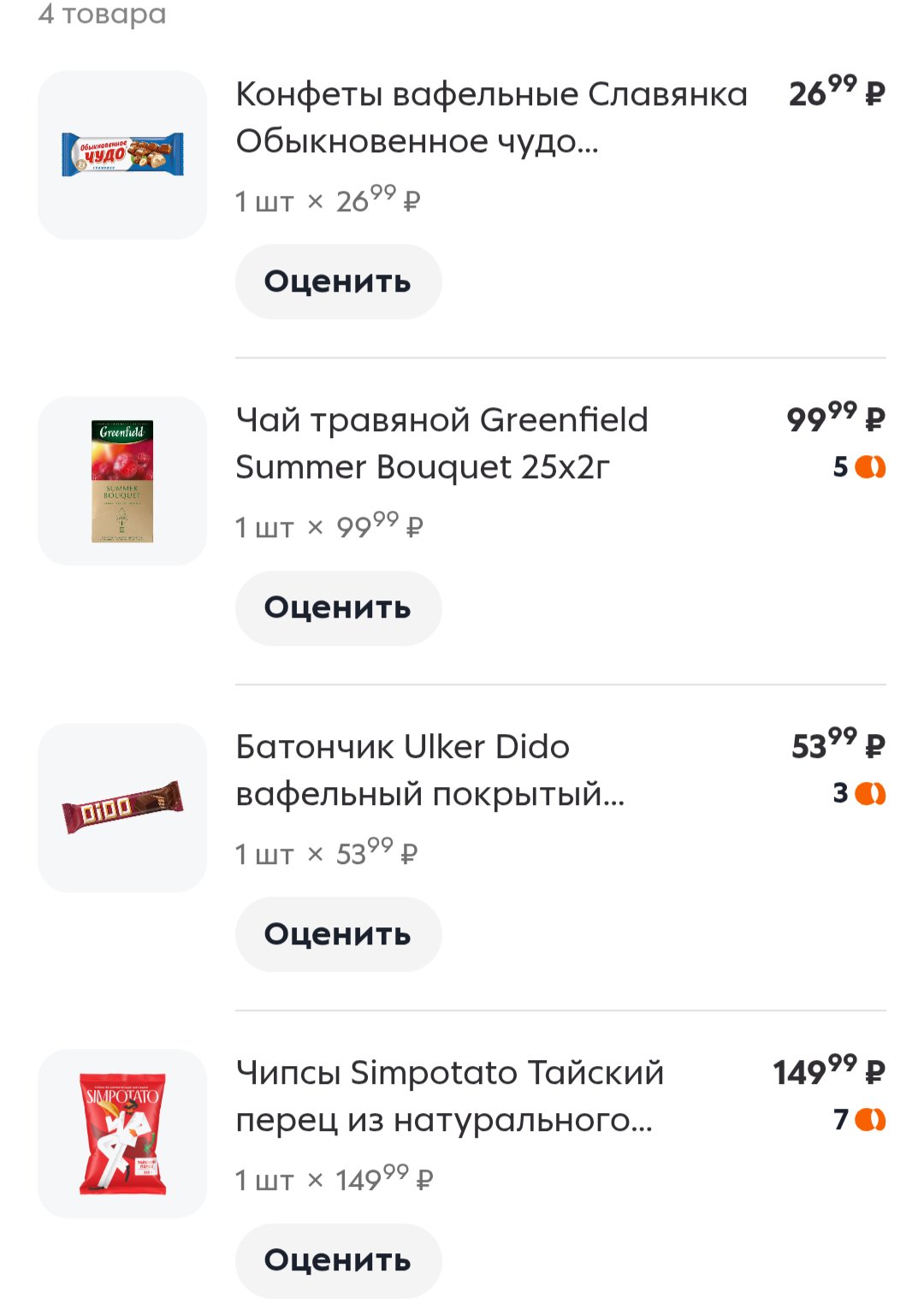Image resolution: width=924 pixels, height=1309 pixels.
Task: Tap the 99.99 ₽ price of Greenfield tea
Action: 836,418
